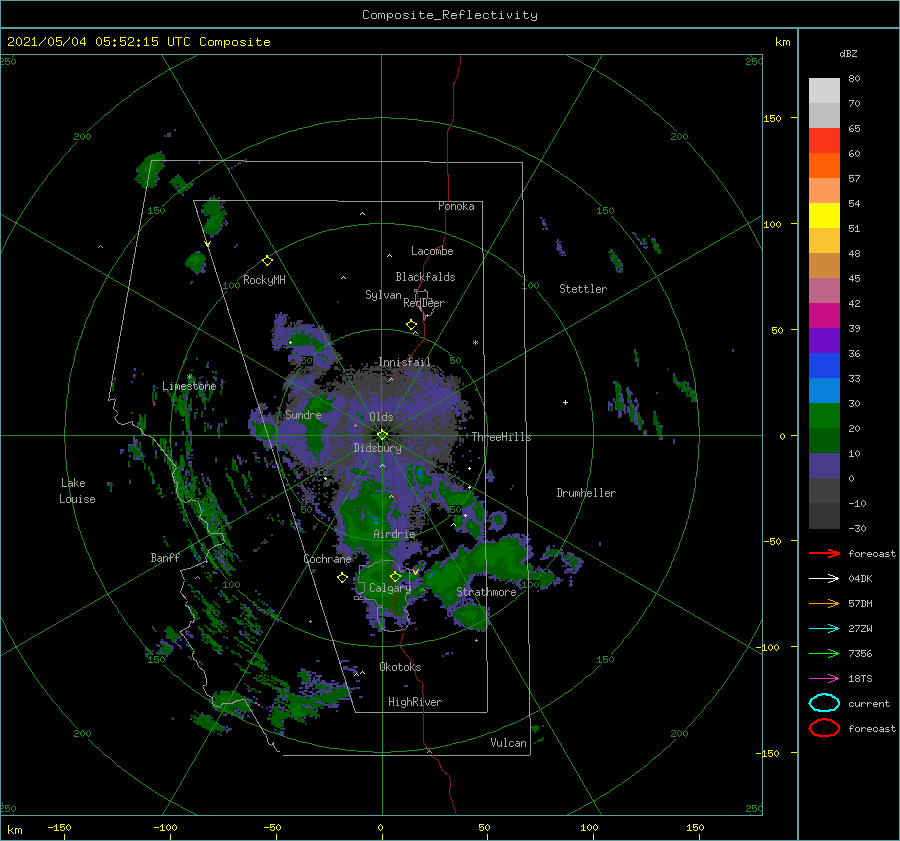The height and width of the screenshot is (841, 900).
Task: Click the Cochrane town label
Action: 327,559
